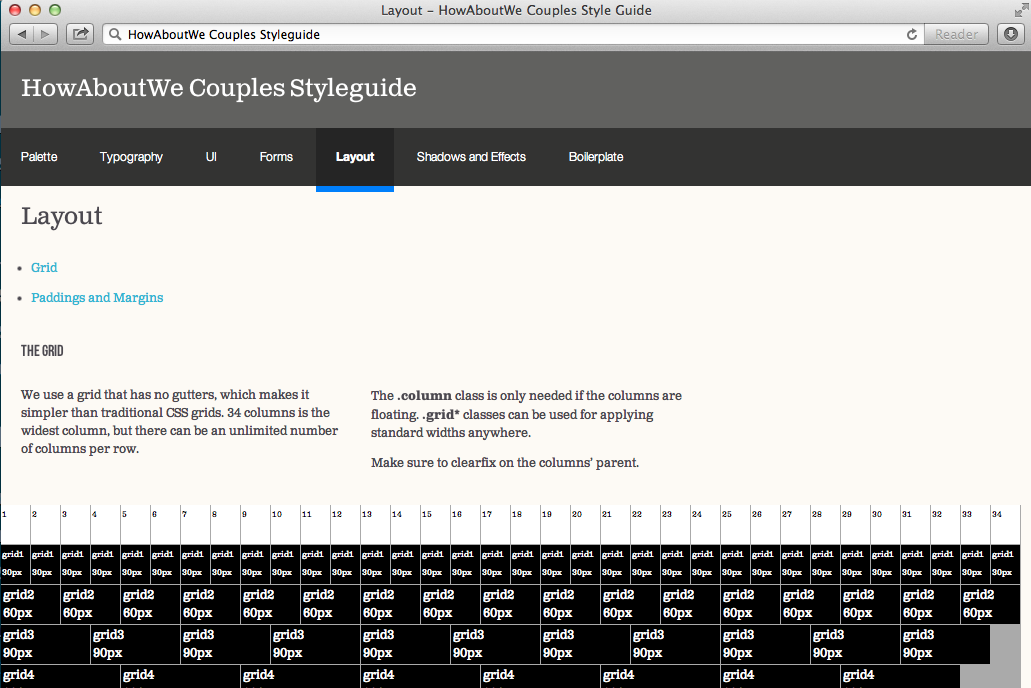This screenshot has height=688, width=1031.
Task: Click the address bar field
Action: [x=513, y=34]
